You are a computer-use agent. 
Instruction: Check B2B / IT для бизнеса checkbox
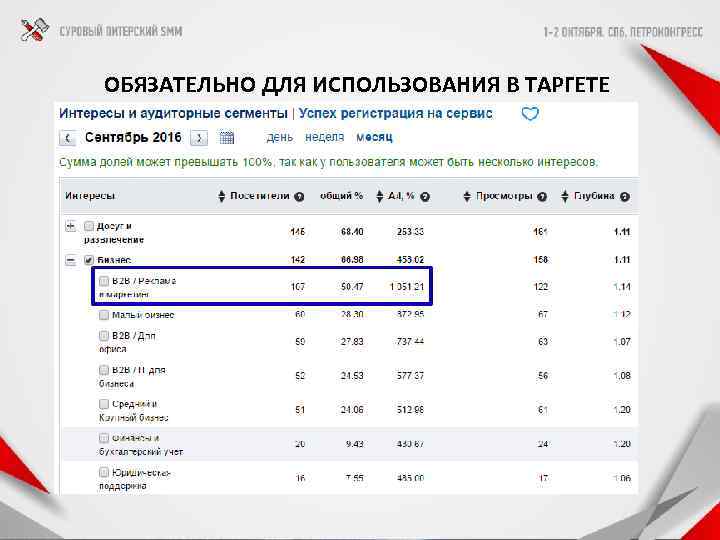(x=104, y=370)
